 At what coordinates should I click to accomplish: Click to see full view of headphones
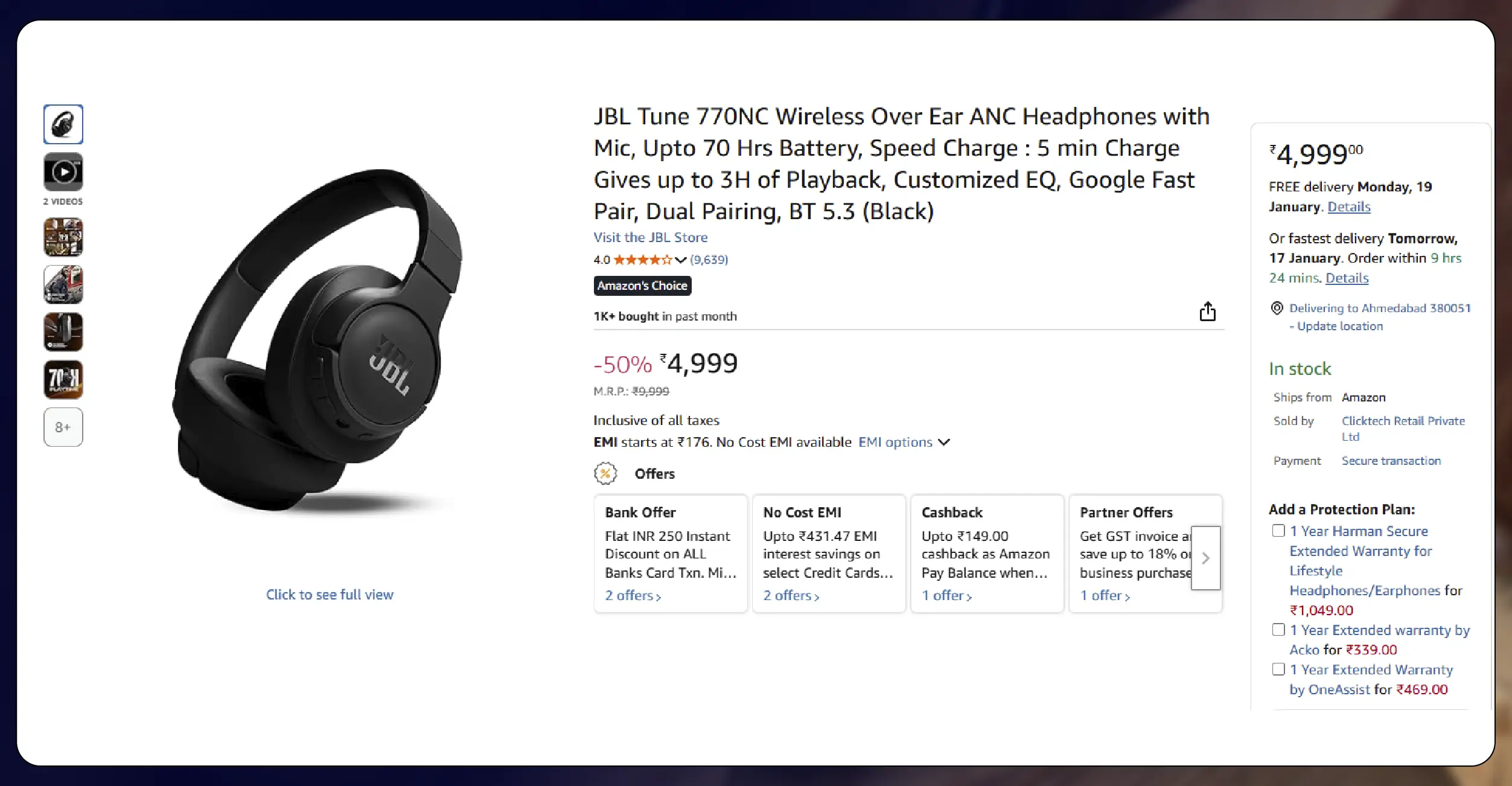(x=330, y=595)
